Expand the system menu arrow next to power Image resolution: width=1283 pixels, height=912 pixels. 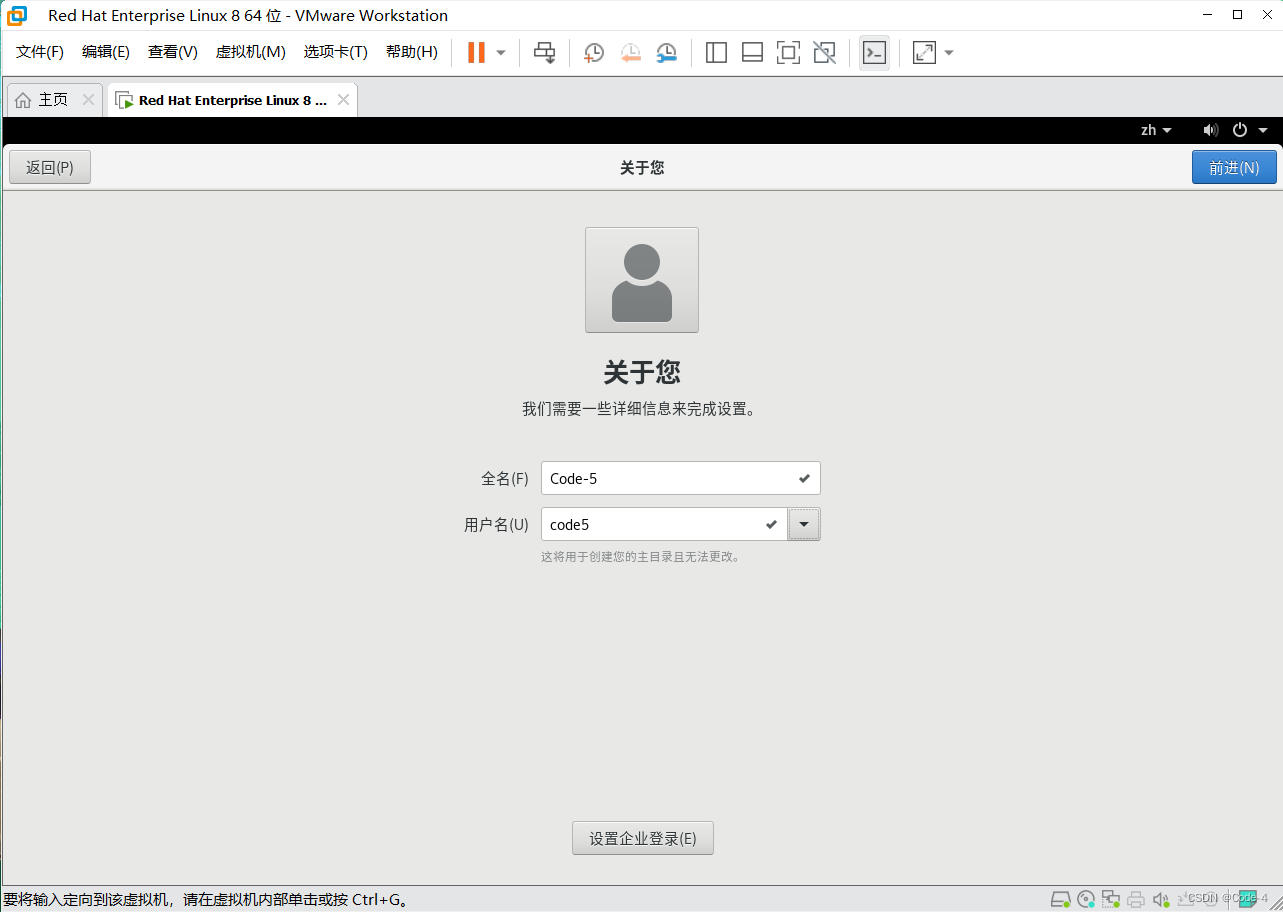click(x=1263, y=130)
